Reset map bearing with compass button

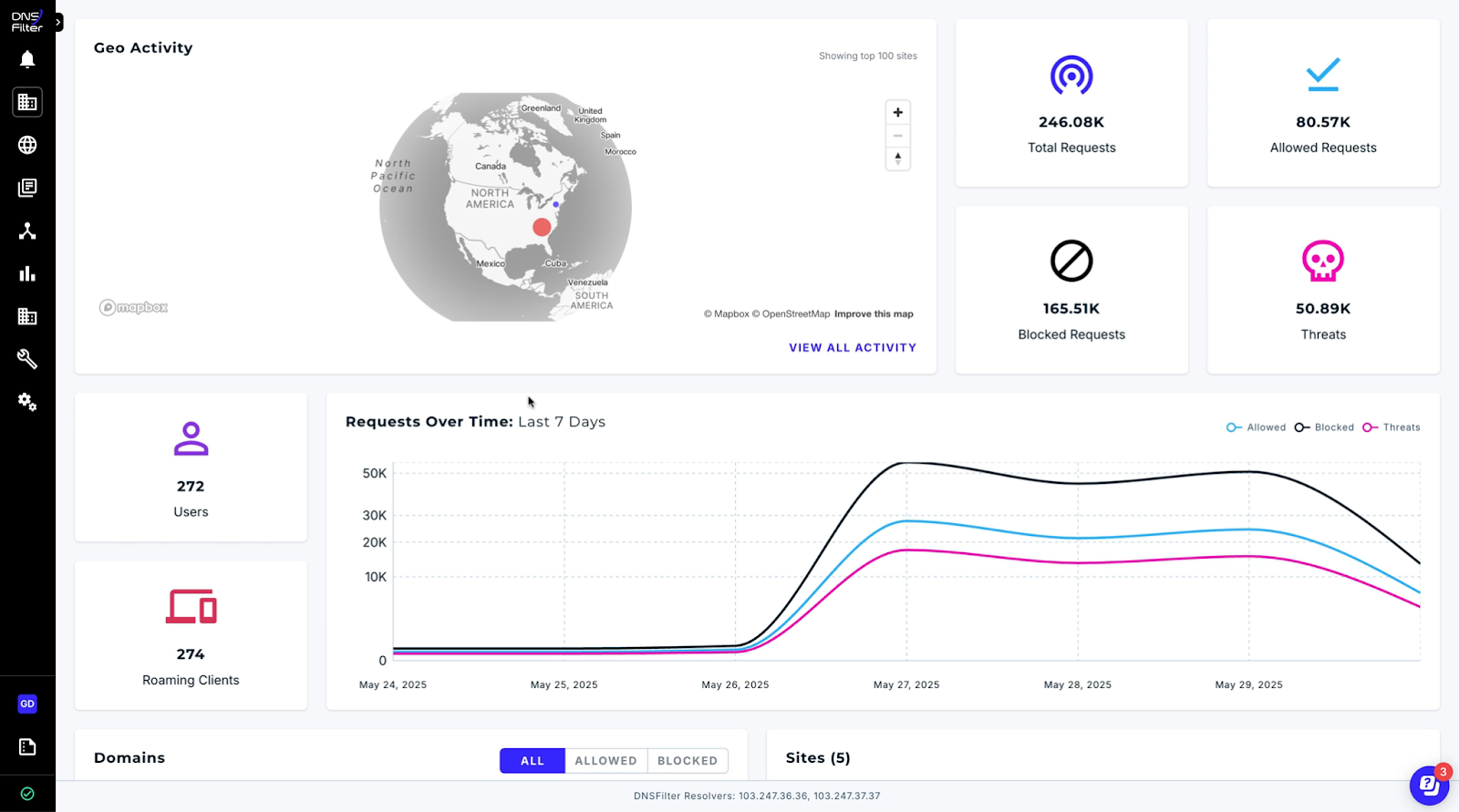point(898,159)
